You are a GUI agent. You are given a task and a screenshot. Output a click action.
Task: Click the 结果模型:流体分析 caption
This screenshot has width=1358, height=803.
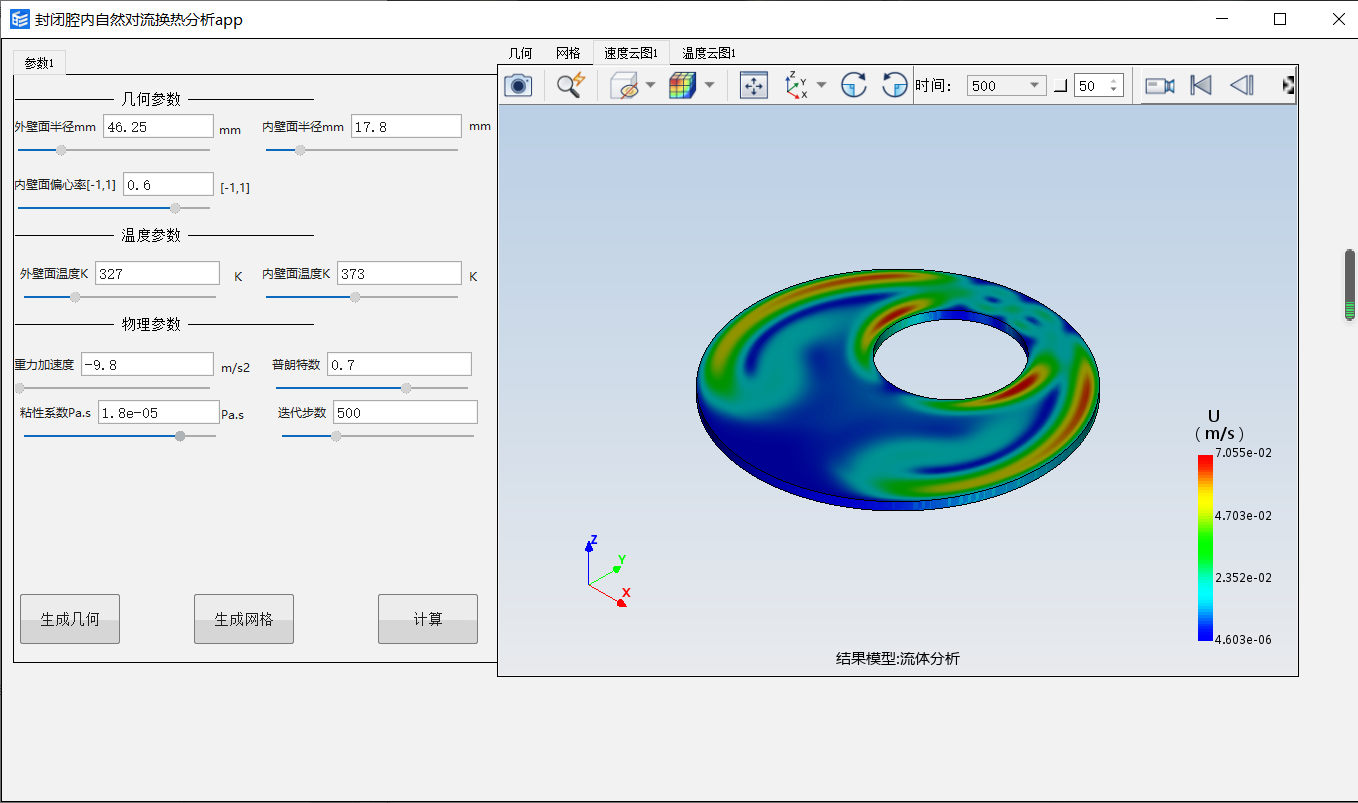pos(898,658)
